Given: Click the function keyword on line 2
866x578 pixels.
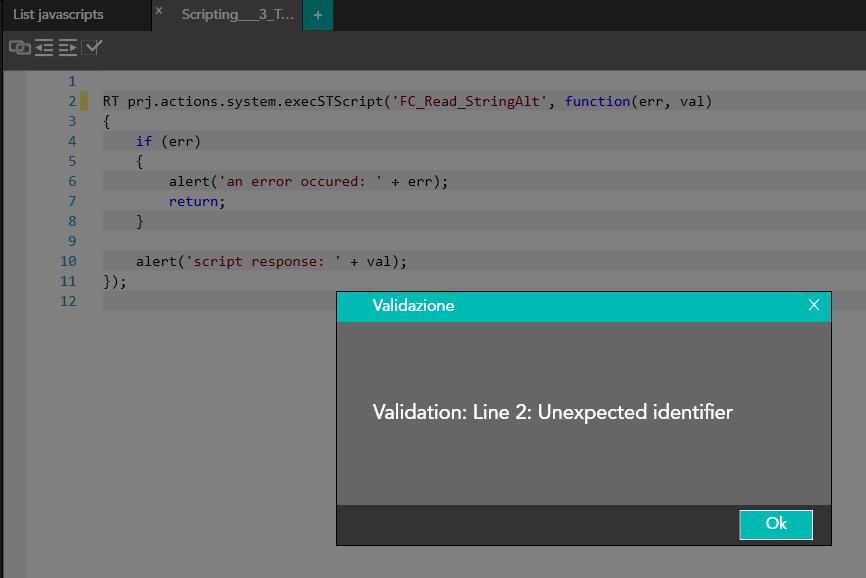Looking at the screenshot, I should (597, 101).
